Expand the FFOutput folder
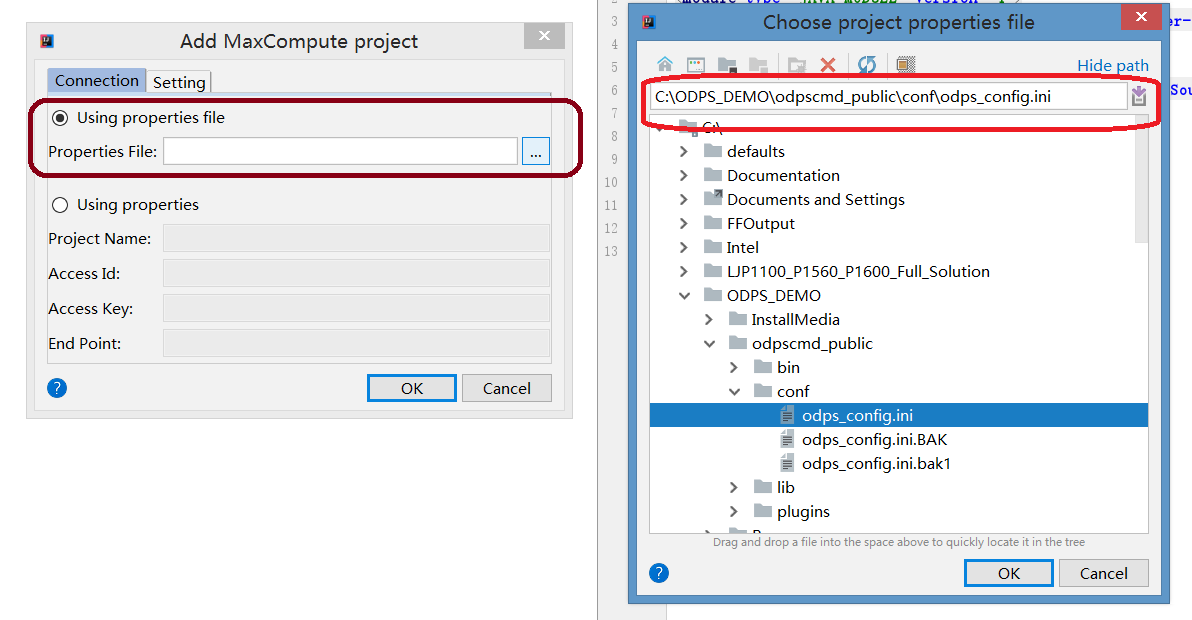Image resolution: width=1192 pixels, height=620 pixels. click(x=683, y=223)
